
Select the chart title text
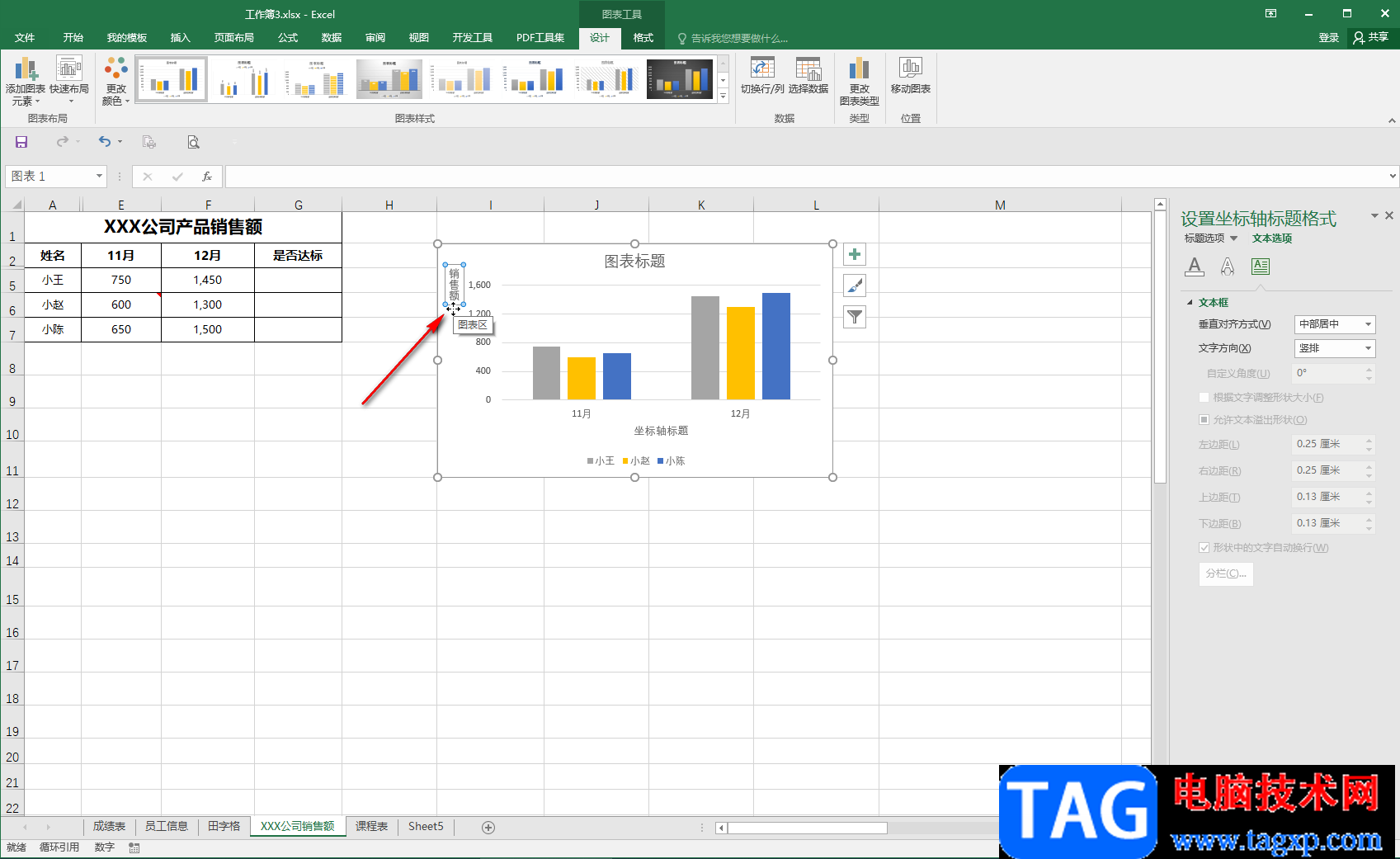(x=634, y=262)
